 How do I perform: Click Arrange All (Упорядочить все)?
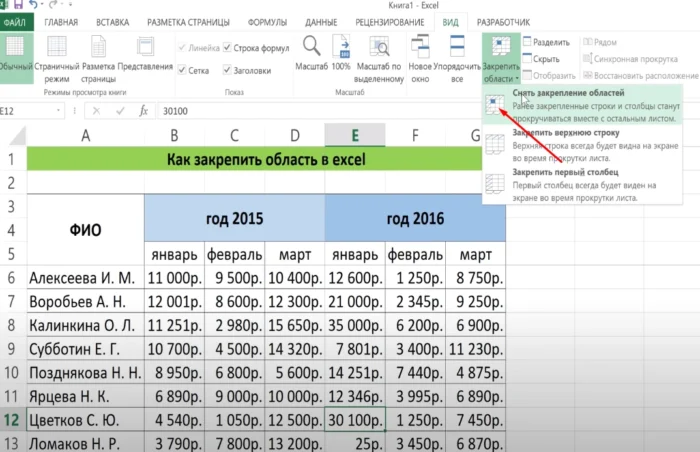tap(458, 56)
